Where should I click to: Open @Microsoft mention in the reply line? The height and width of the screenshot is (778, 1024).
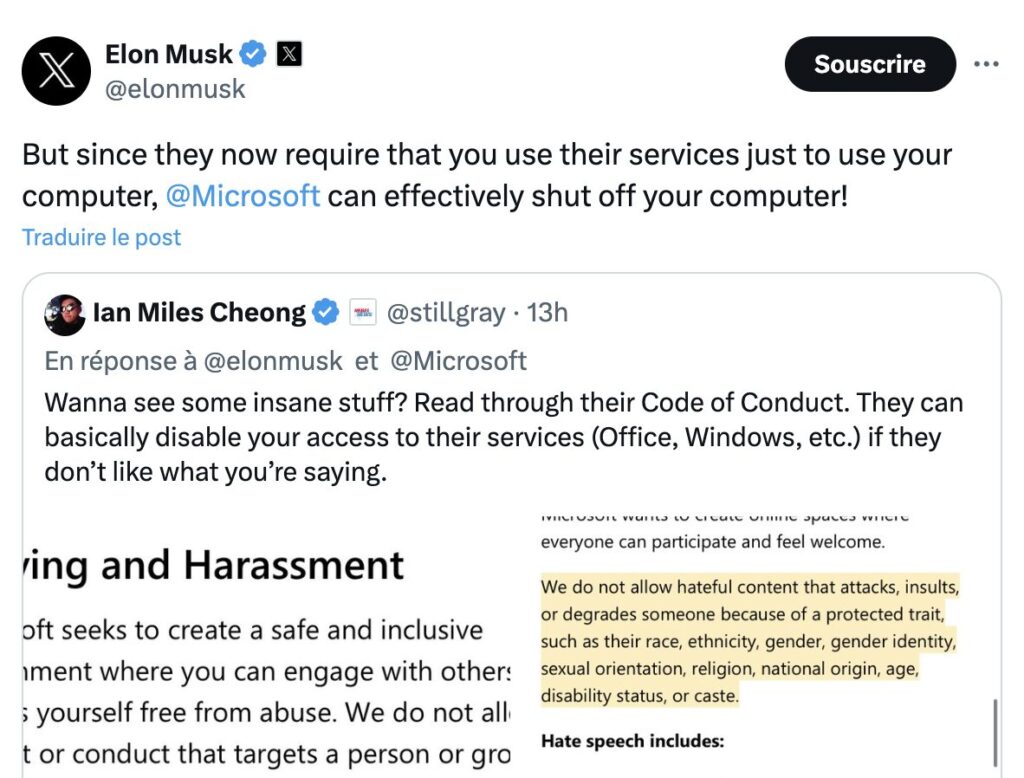coord(459,360)
